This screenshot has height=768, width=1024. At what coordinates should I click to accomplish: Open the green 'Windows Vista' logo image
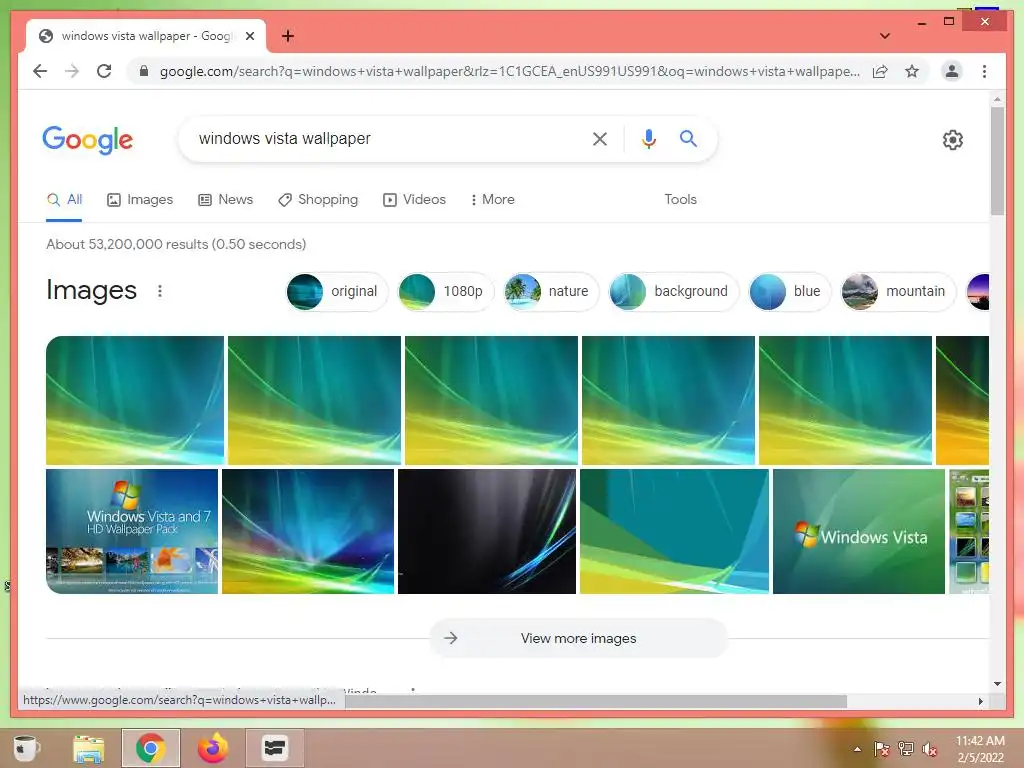[x=859, y=532]
